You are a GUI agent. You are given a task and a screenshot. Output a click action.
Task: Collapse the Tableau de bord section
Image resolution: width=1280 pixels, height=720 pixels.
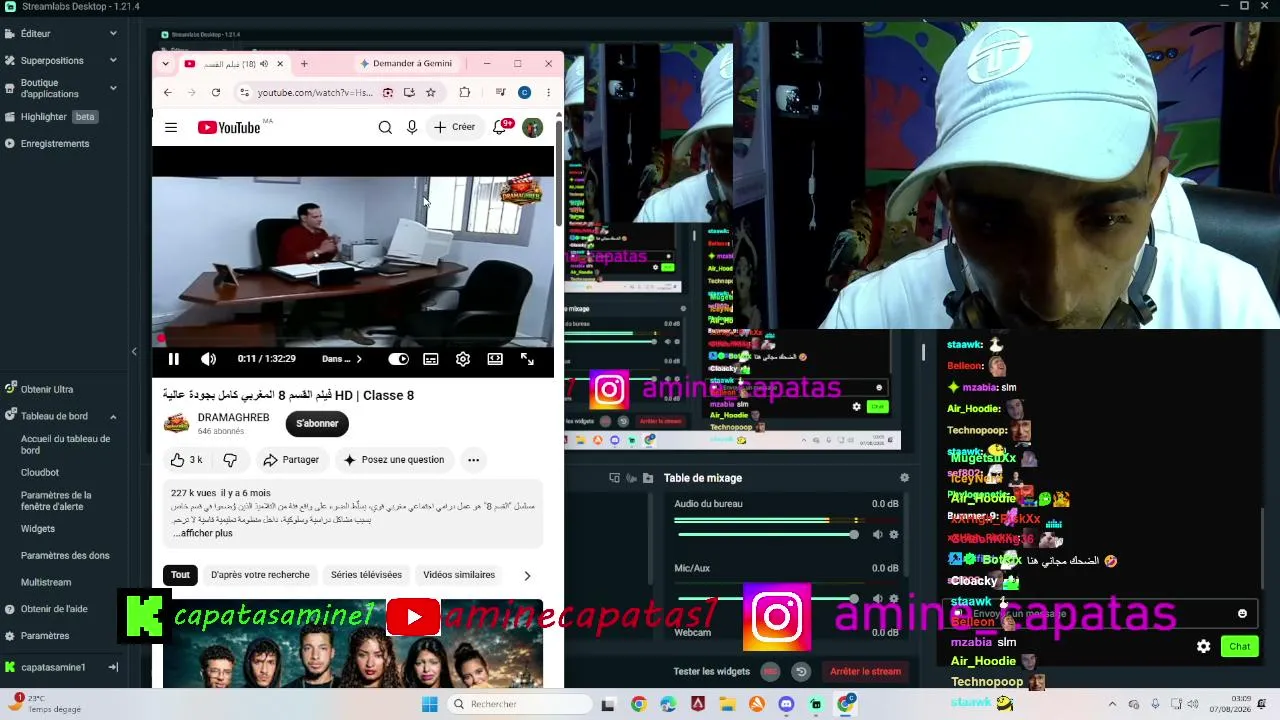[x=113, y=416]
